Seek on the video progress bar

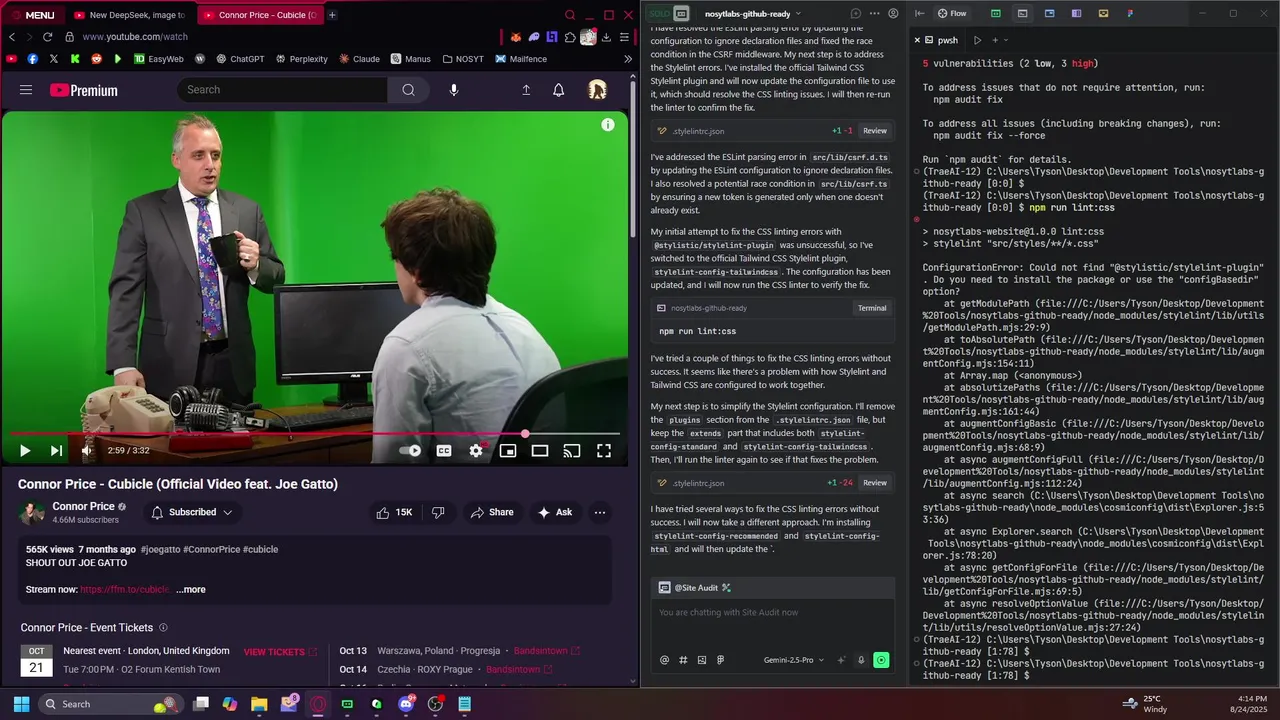click(x=315, y=434)
